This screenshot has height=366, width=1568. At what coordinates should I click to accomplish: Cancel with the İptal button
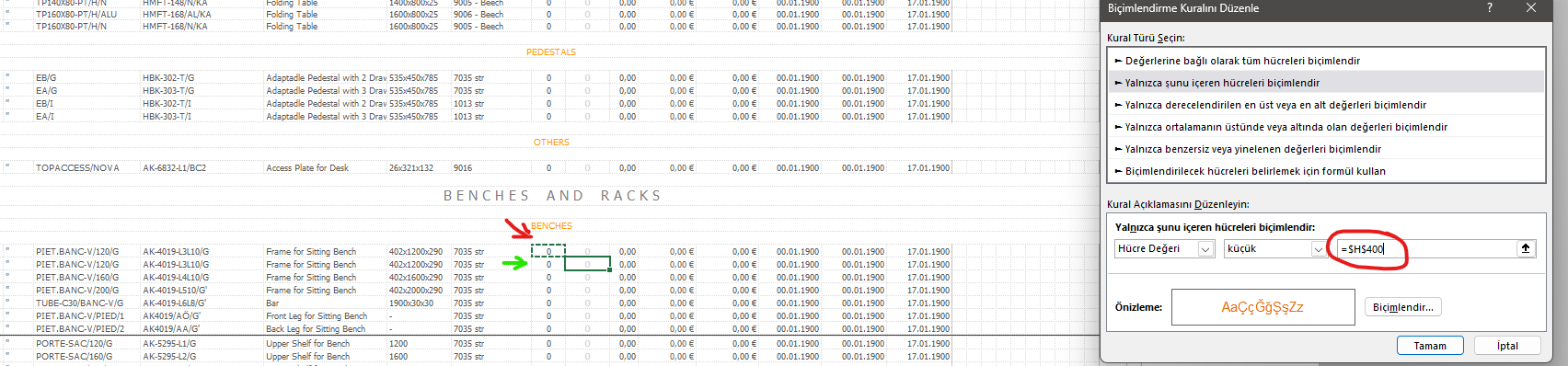click(x=1507, y=346)
